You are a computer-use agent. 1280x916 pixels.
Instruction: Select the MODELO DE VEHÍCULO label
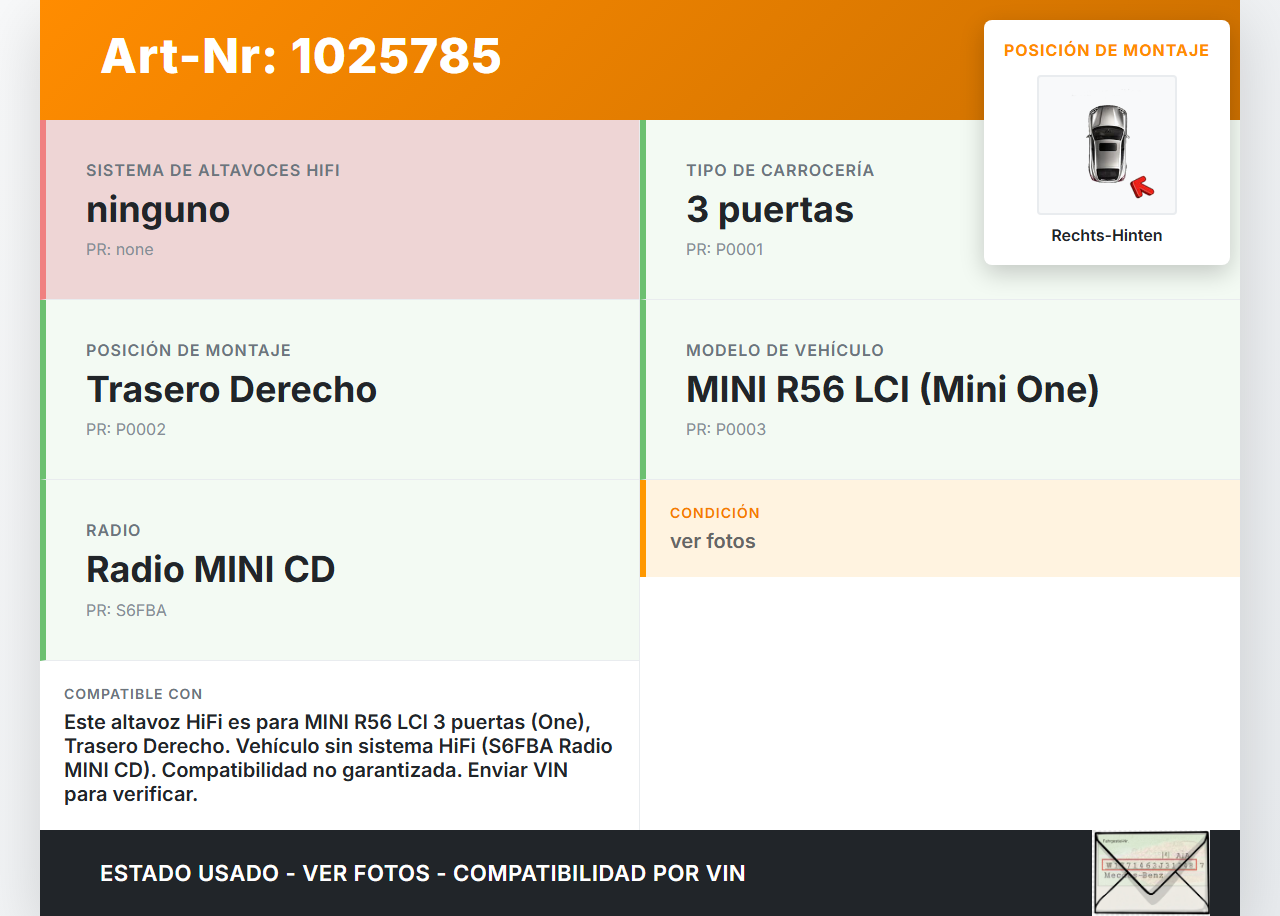785,350
